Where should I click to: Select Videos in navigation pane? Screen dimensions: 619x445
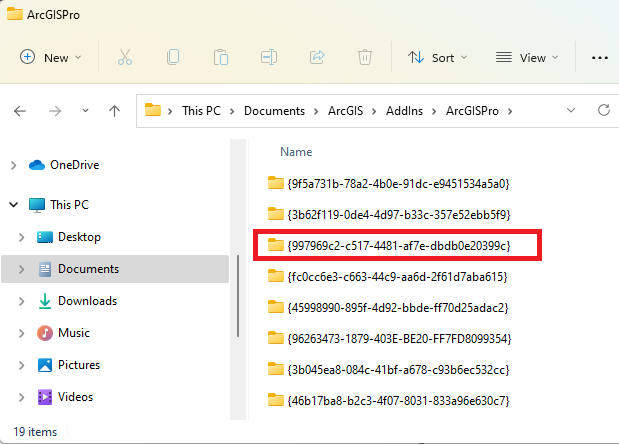click(x=65, y=397)
